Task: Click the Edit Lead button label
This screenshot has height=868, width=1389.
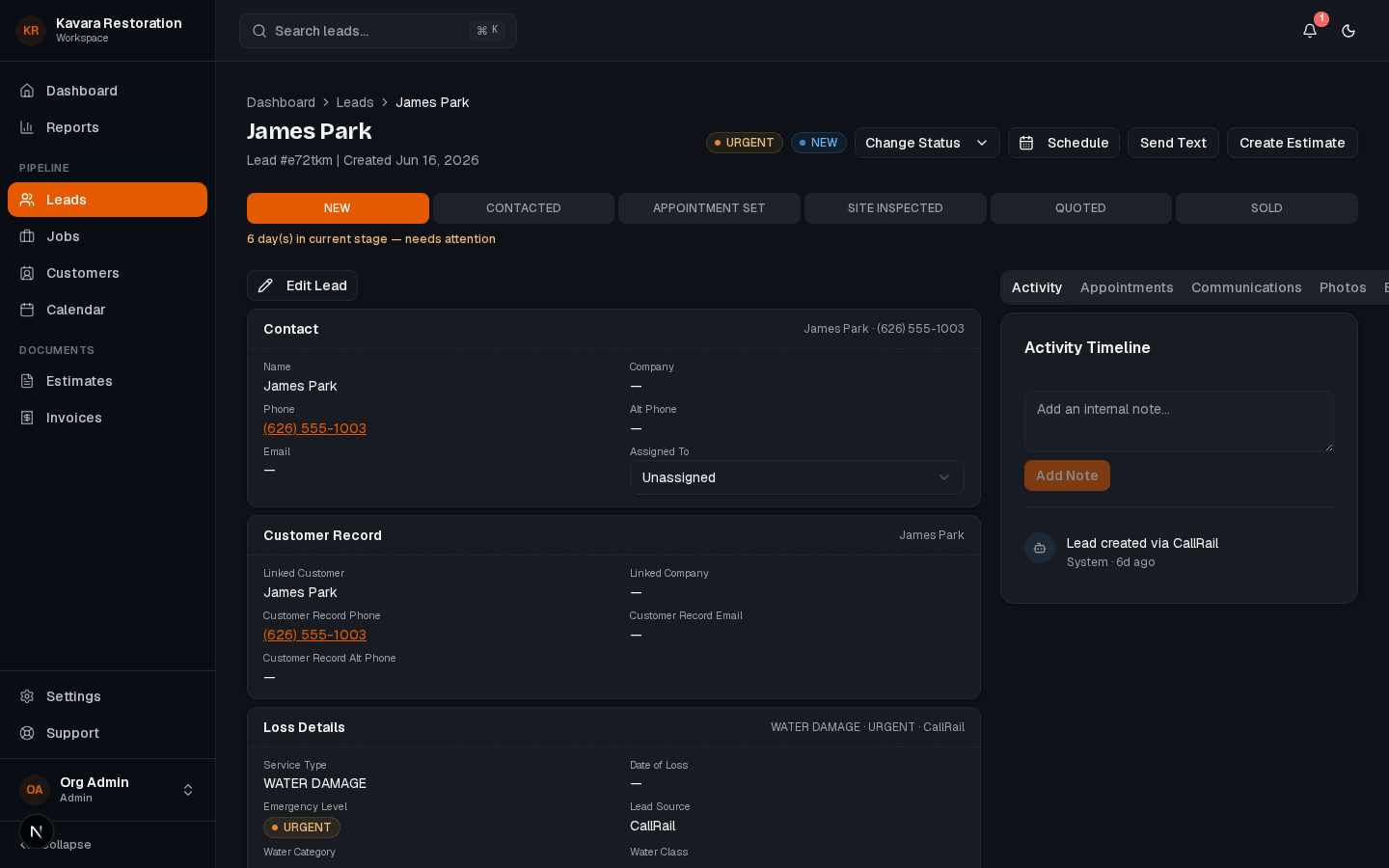Action: 316,285
